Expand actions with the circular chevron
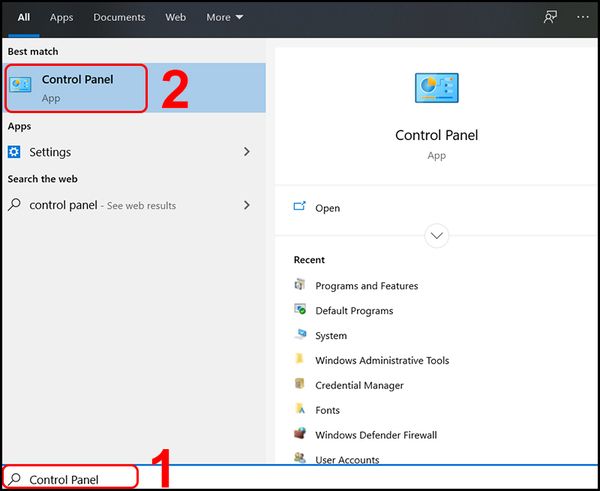 pos(436,236)
